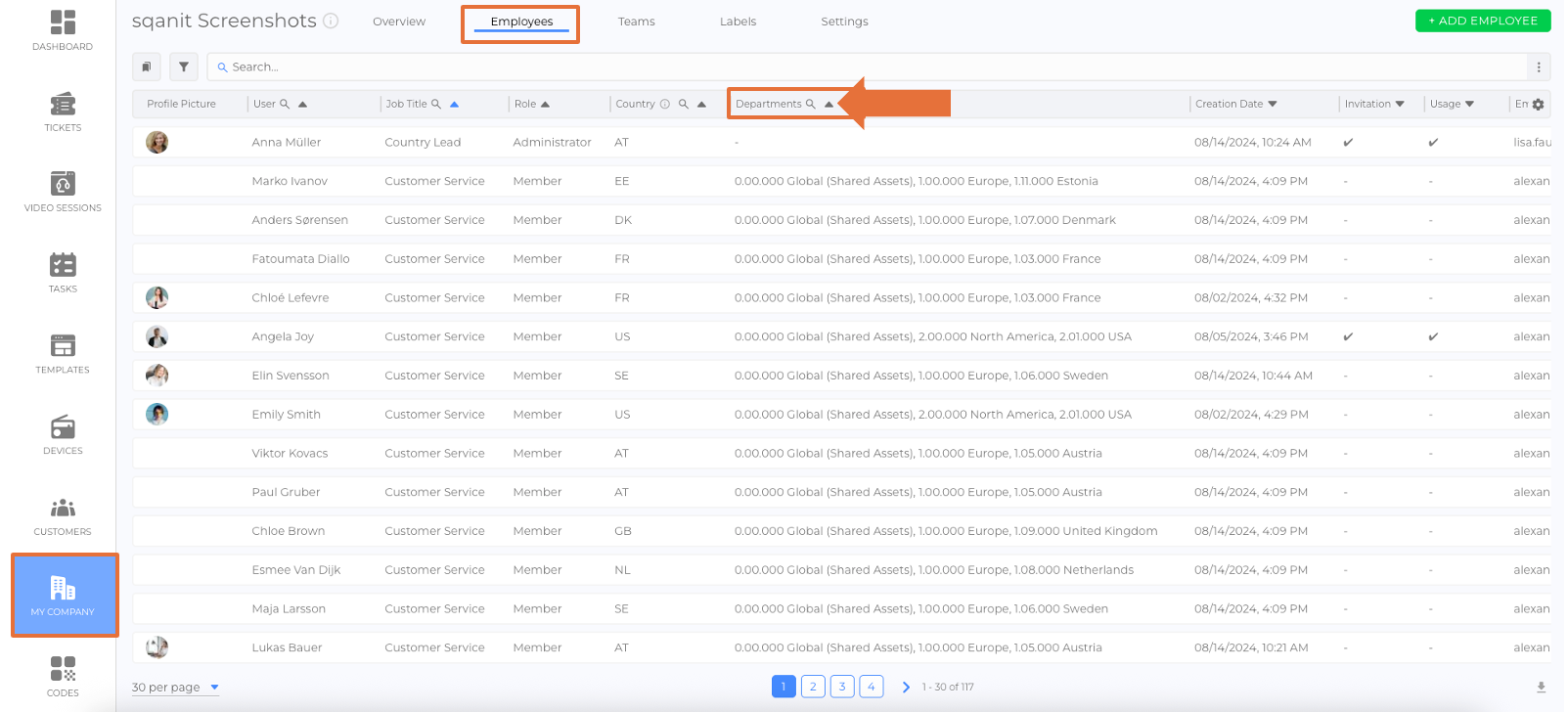Switch to the Teams tab
The width and height of the screenshot is (1568, 712).
point(636,22)
